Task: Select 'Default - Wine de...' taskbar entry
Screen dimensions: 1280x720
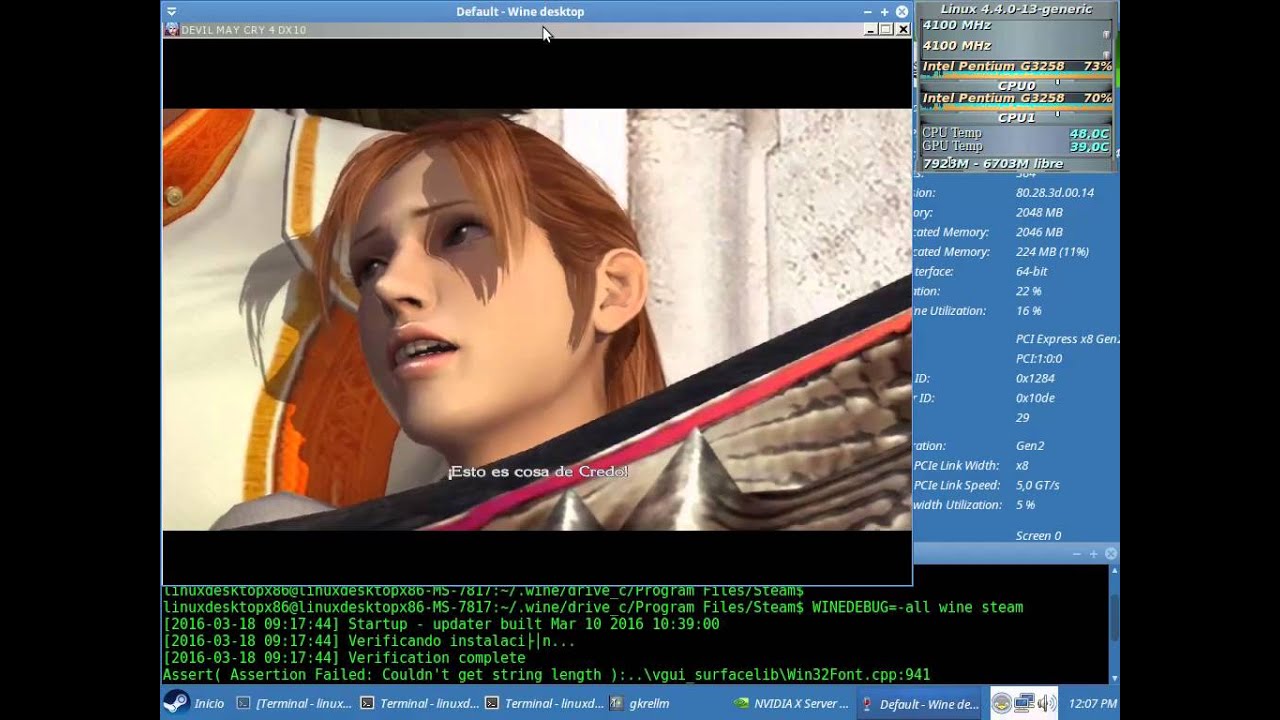Action: (920, 703)
